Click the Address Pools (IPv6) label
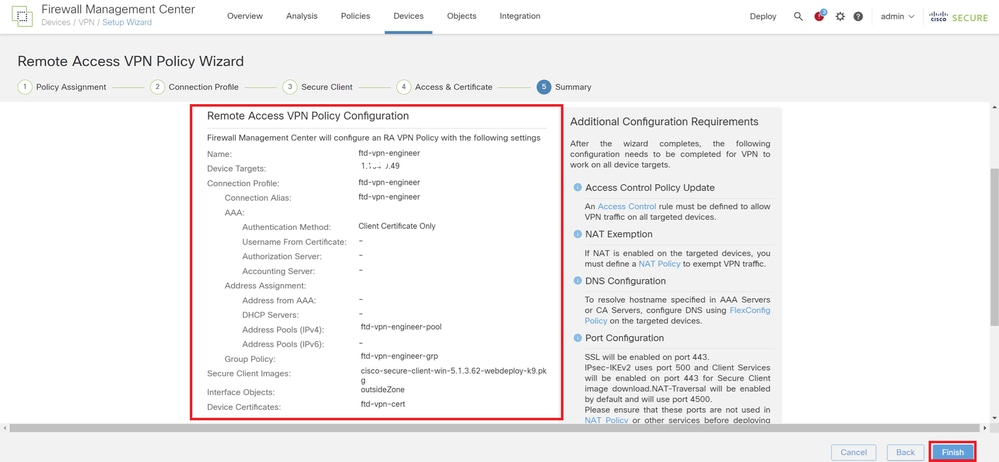Image resolution: width=999 pixels, height=462 pixels. (x=283, y=344)
